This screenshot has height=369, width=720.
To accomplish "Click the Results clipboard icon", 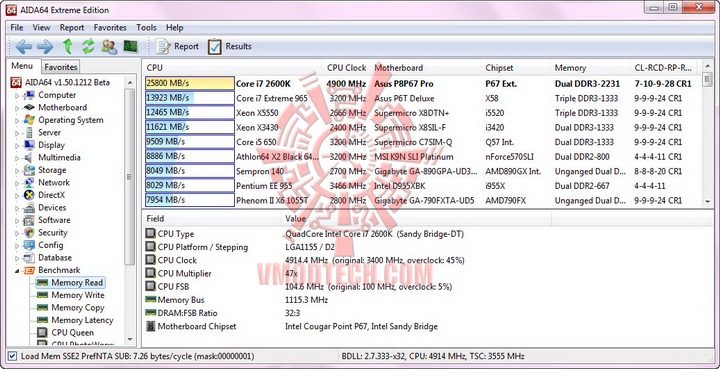I will click(x=214, y=46).
